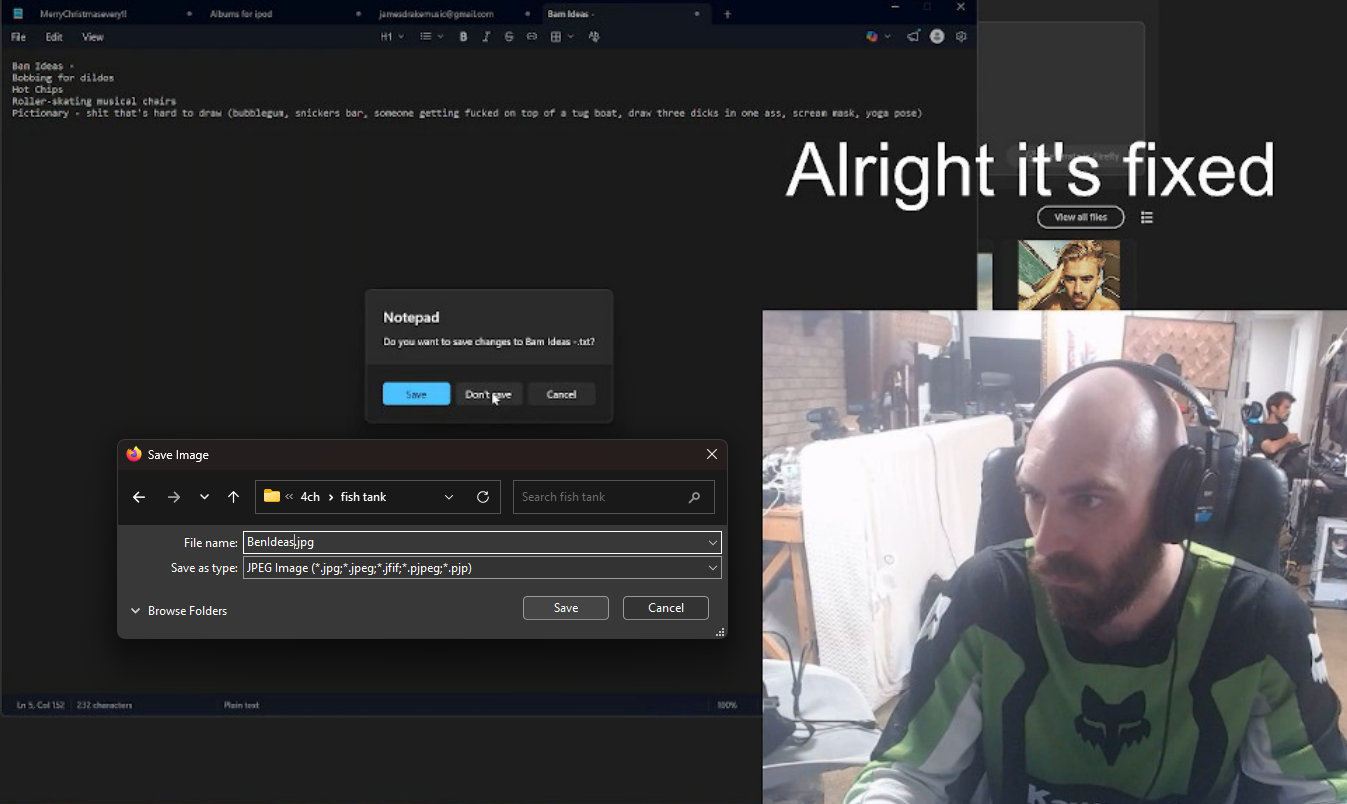Open recent locations chevron in Save Image
Viewport: 1347px width, 804px height.
point(204,497)
